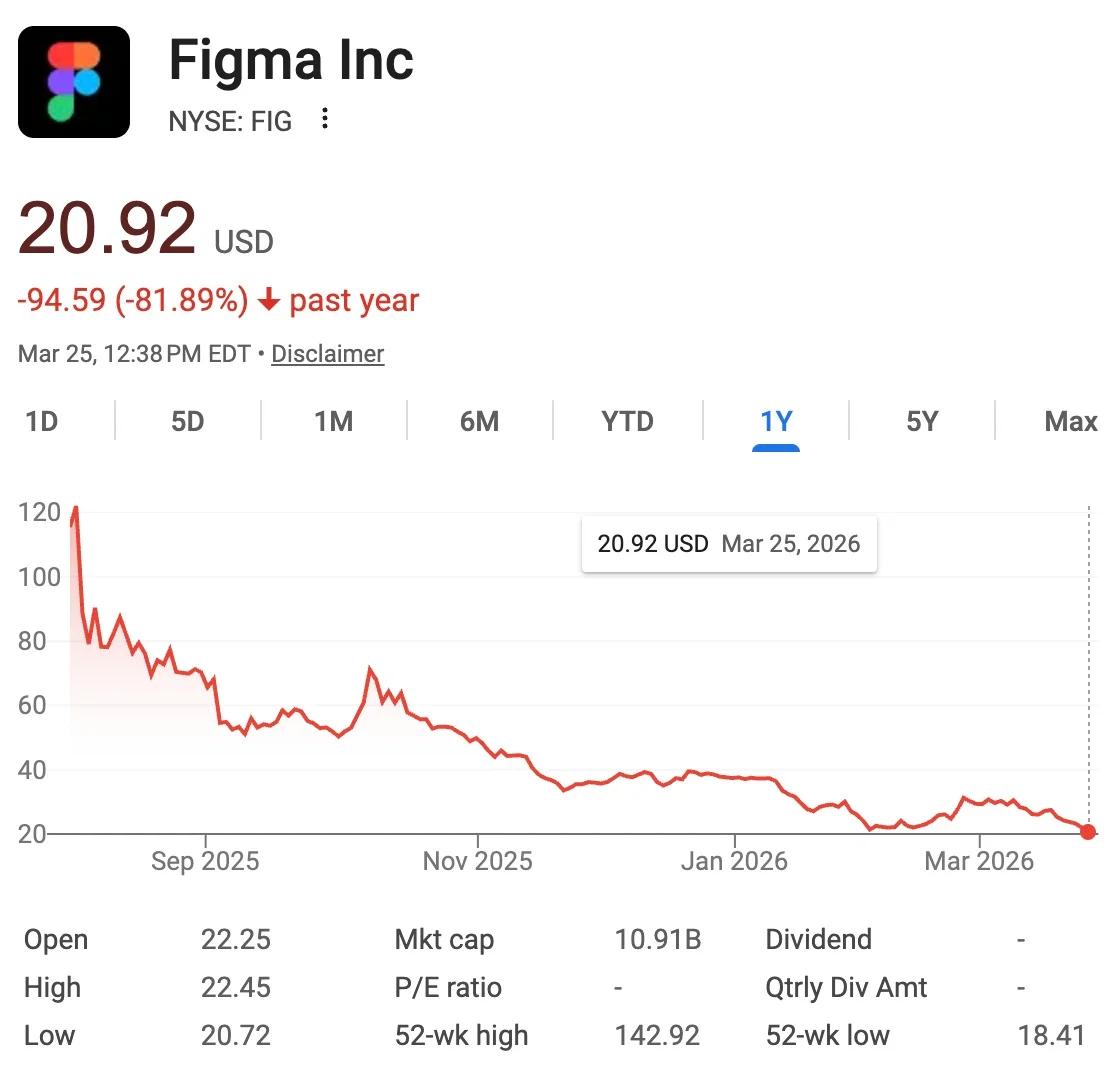Click the Mkt cap value 10.91B
The image size is (1118, 1076).
(x=659, y=939)
